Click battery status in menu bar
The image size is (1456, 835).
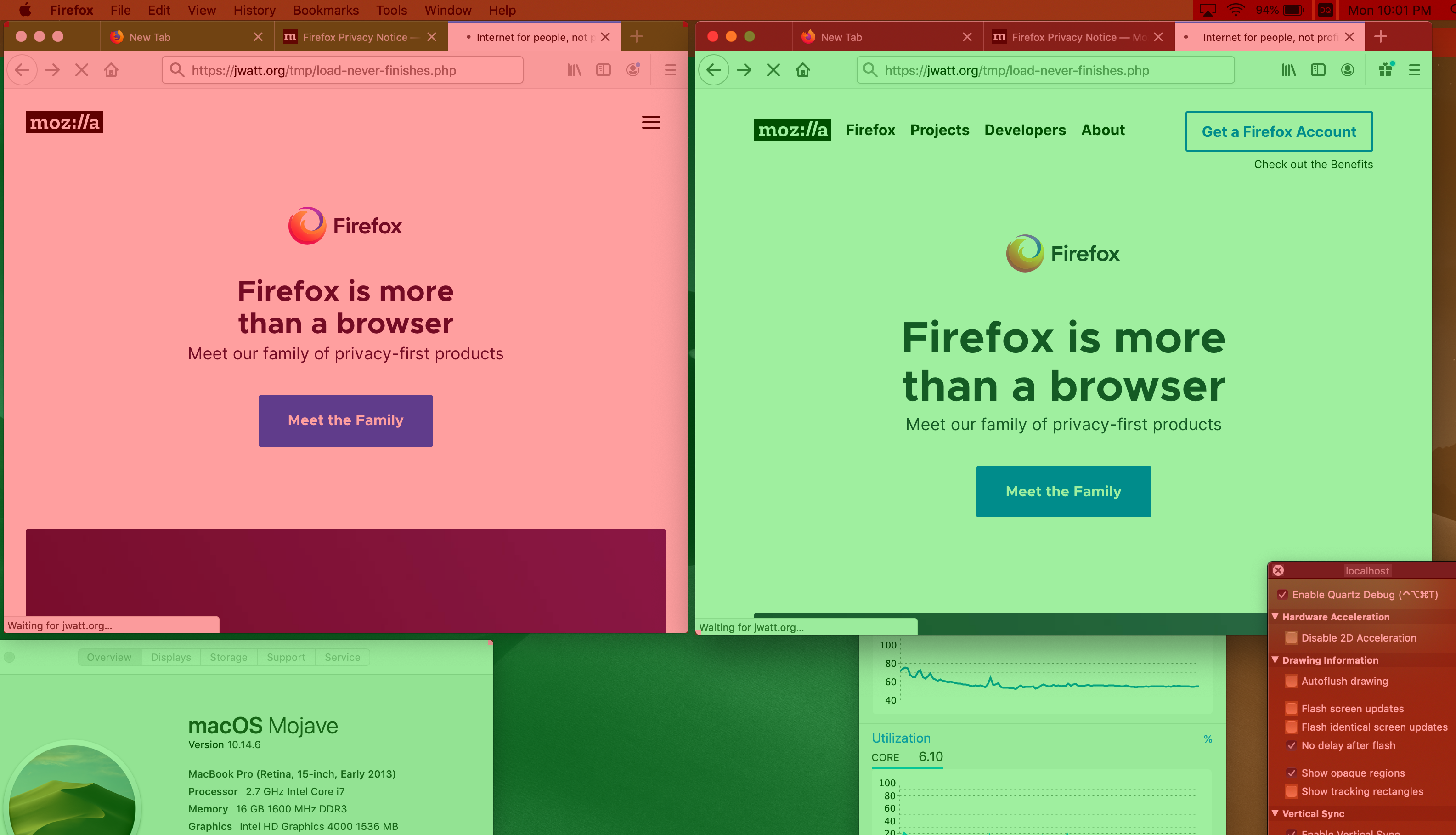tap(1280, 10)
